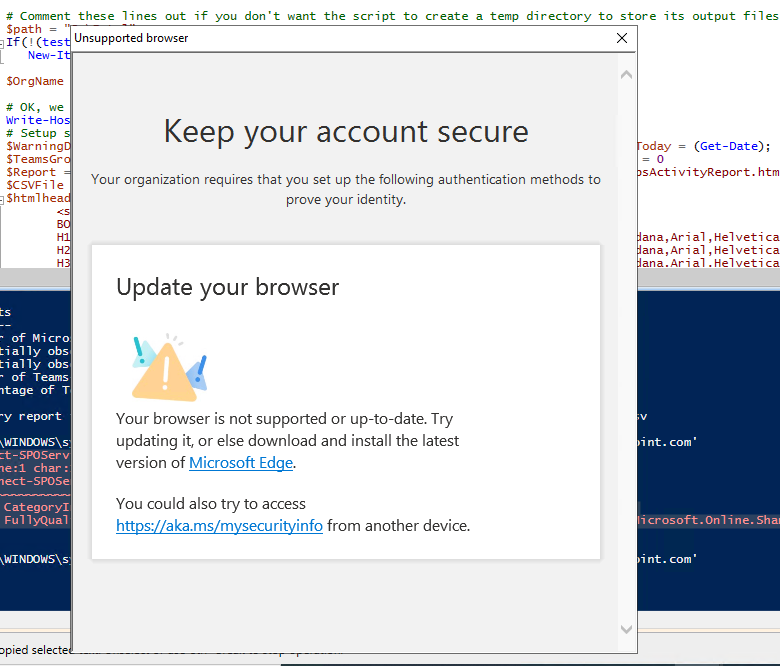Open the Microsoft Edge download link
This screenshot has height=666, width=780.
coord(241,463)
